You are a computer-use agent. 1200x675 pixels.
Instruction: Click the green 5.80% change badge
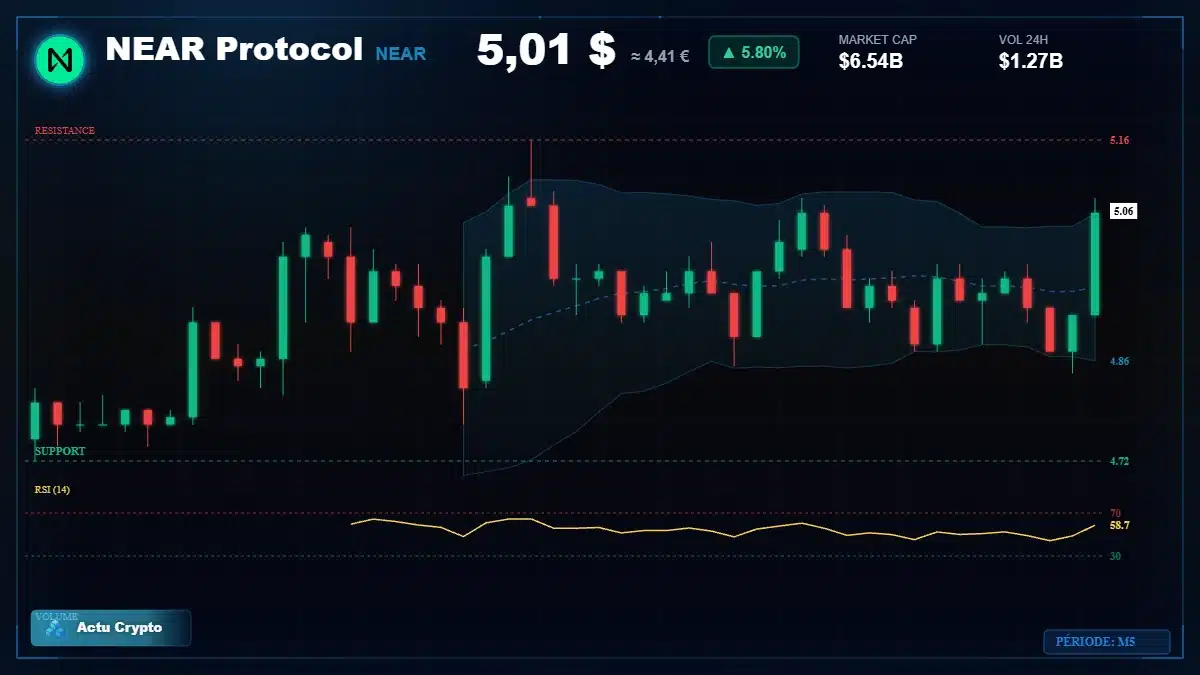753,52
